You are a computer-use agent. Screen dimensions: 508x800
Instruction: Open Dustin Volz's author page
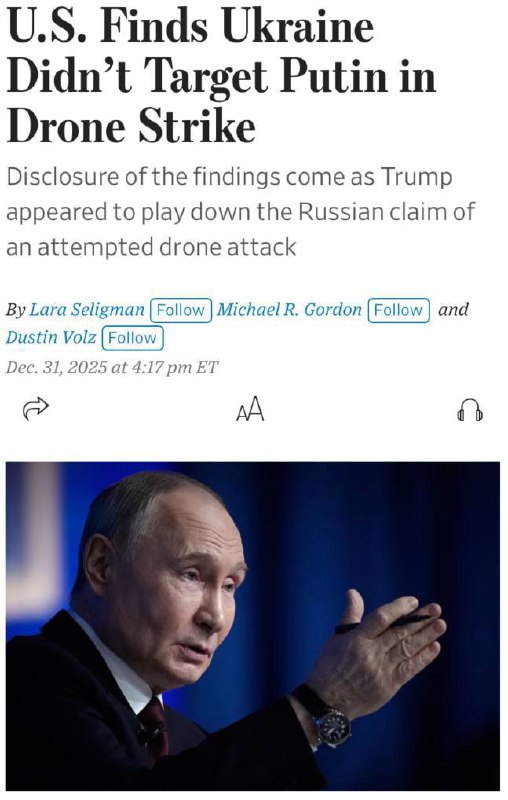coord(51,337)
